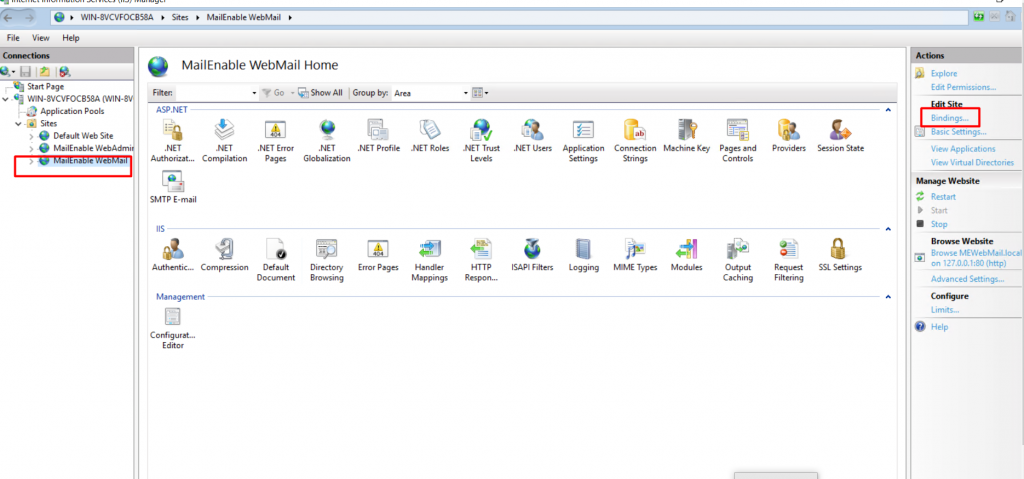The height and width of the screenshot is (479, 1024).
Task: Open Output Caching feature
Action: tap(738, 259)
